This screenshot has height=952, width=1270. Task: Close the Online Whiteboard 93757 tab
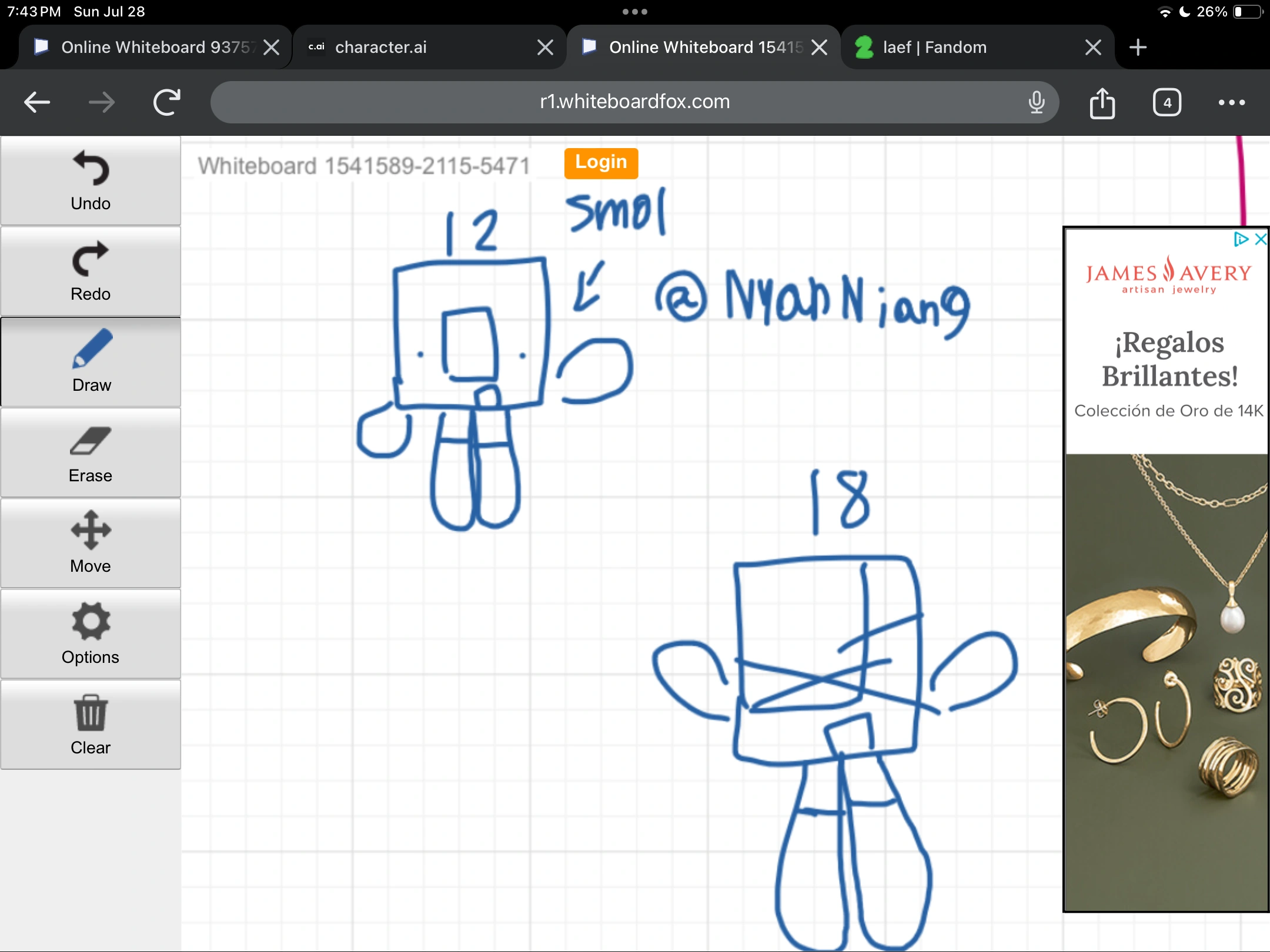[x=272, y=47]
